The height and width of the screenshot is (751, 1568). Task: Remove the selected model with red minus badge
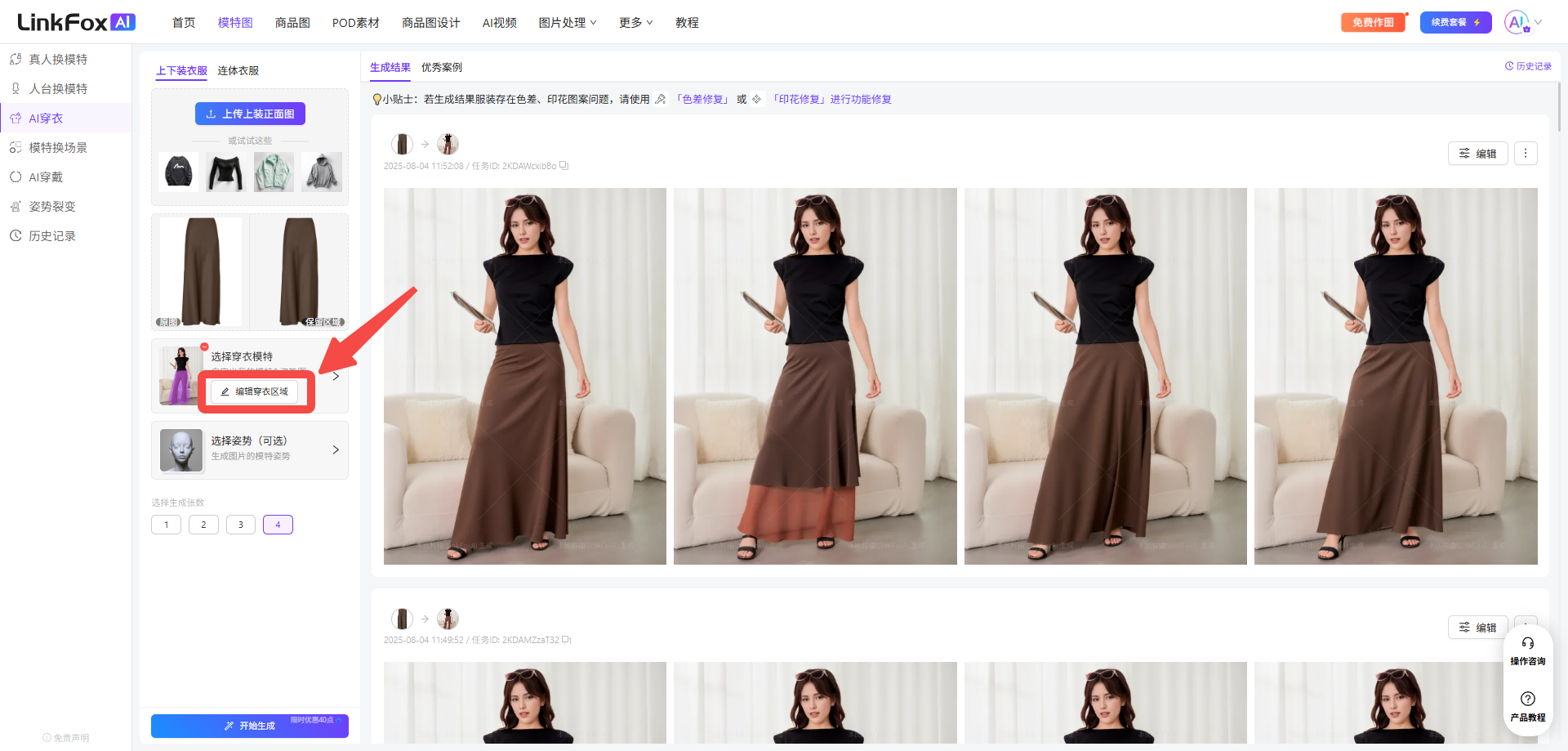click(x=204, y=346)
